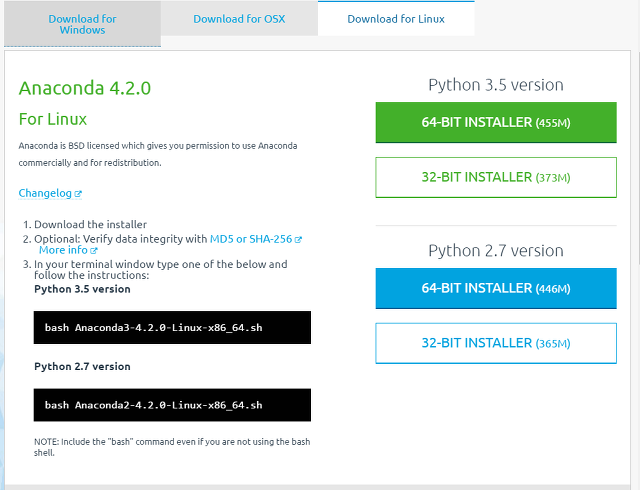The image size is (640, 490).
Task: Download Python 2.7 64-bit installer (446M)
Action: tap(496, 288)
